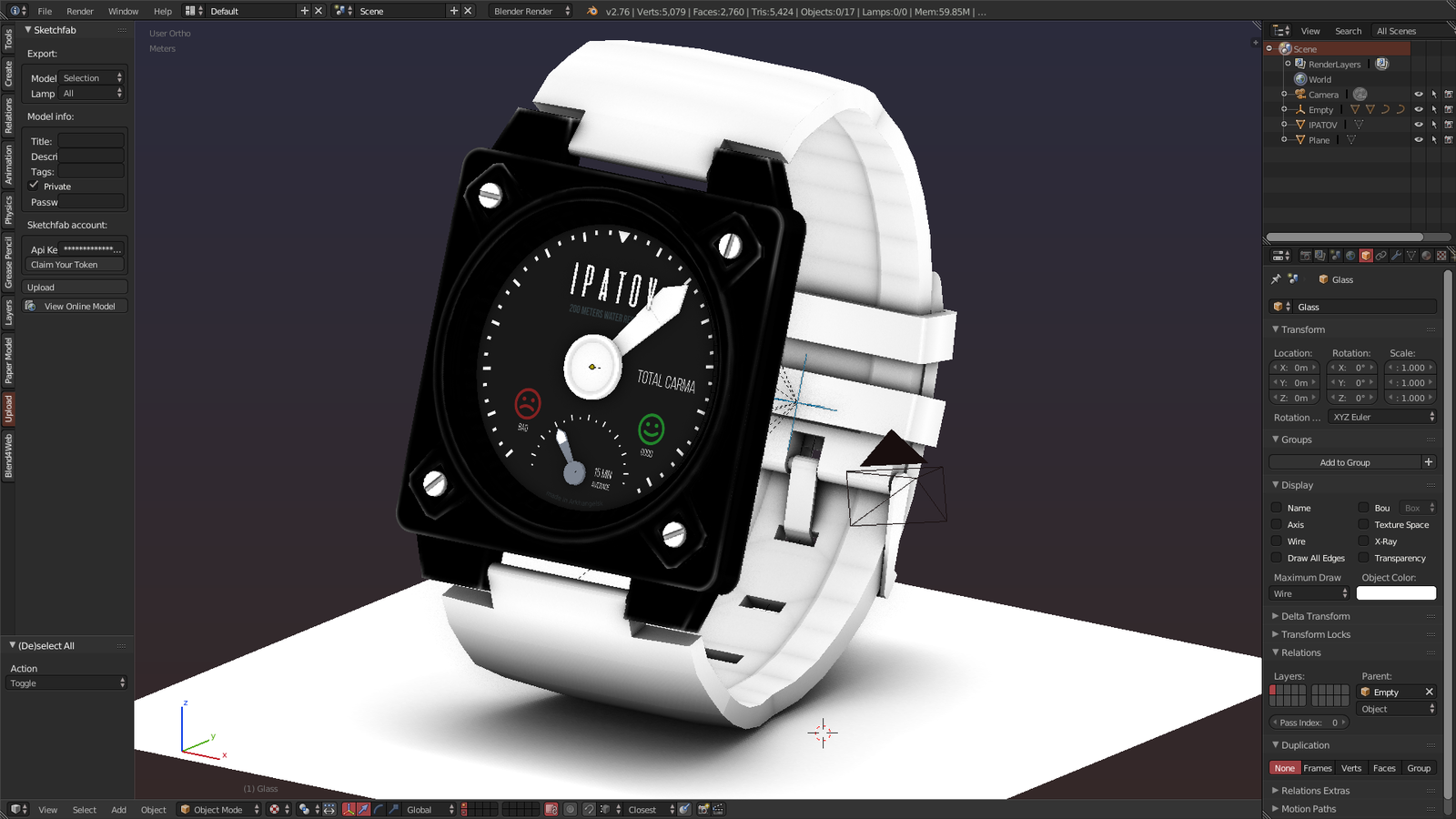
Task: Open the Render menu
Action: pos(80,11)
